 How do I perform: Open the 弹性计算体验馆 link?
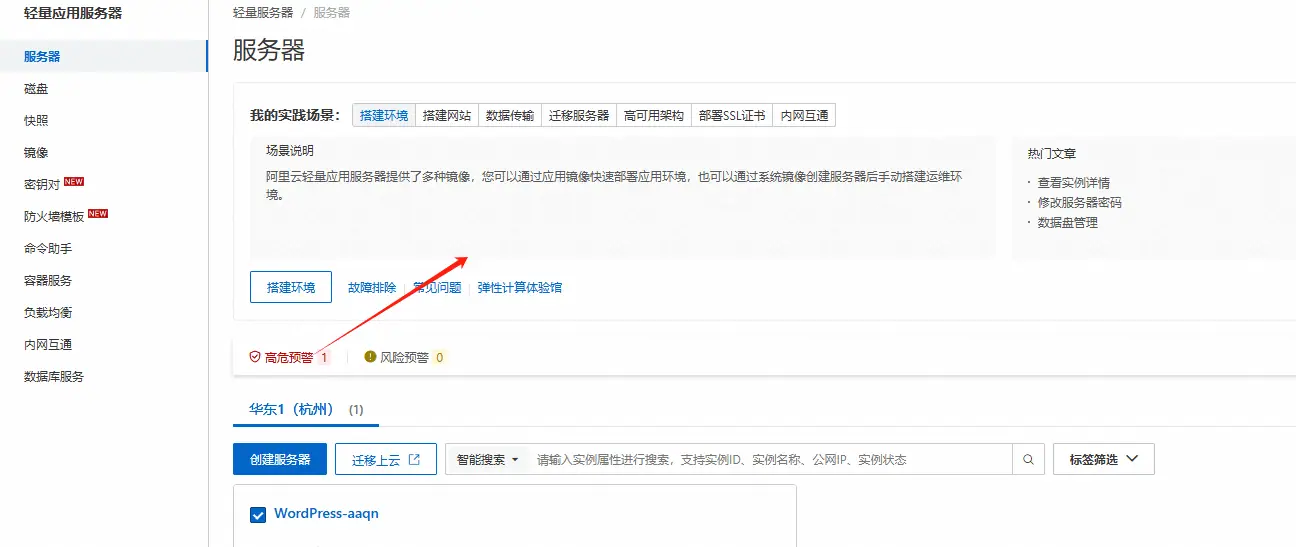coord(520,287)
